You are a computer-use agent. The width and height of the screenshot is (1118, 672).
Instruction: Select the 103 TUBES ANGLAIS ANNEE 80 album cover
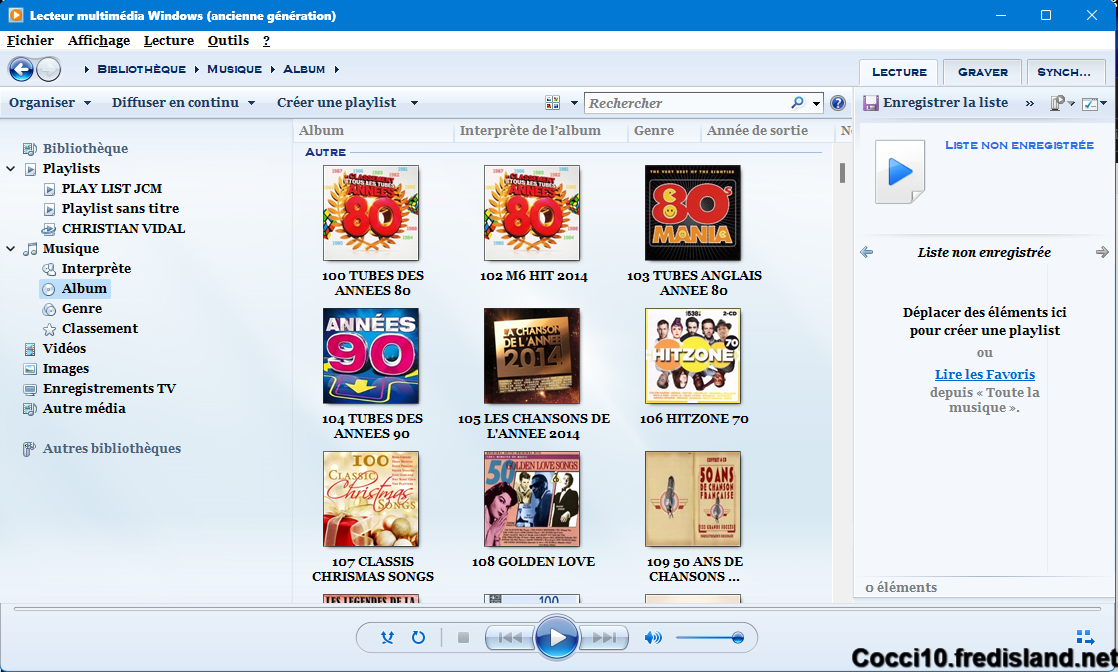point(693,213)
